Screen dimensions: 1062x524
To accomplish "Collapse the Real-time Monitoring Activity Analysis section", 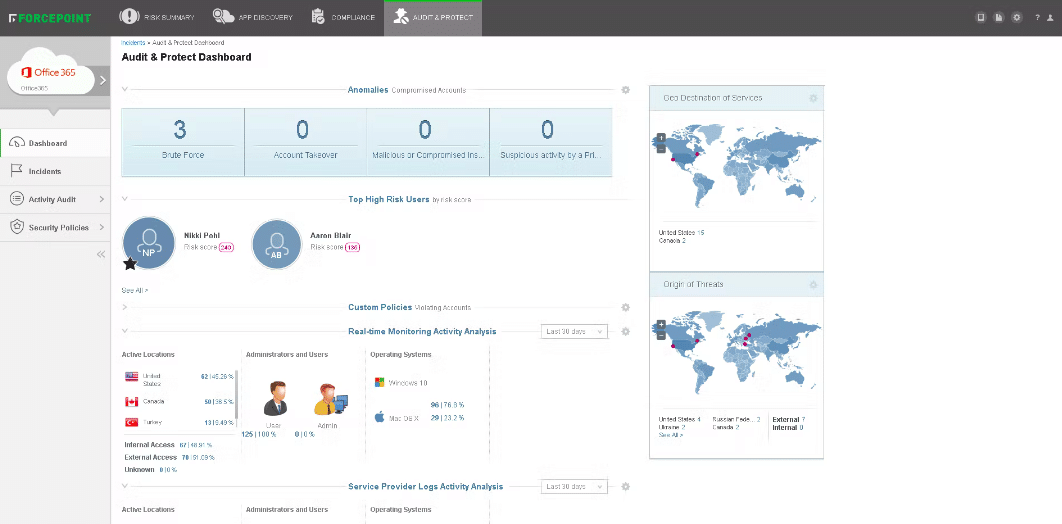I will 125,331.
